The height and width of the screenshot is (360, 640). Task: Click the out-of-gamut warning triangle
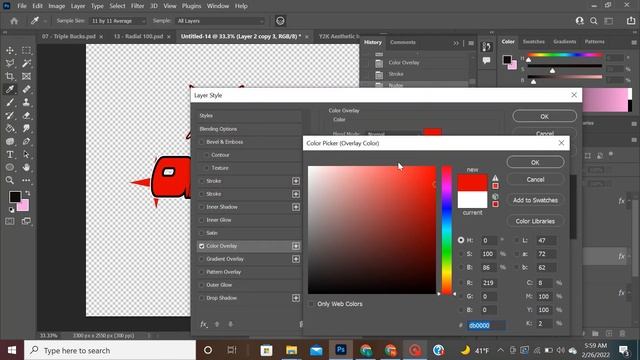pos(495,178)
